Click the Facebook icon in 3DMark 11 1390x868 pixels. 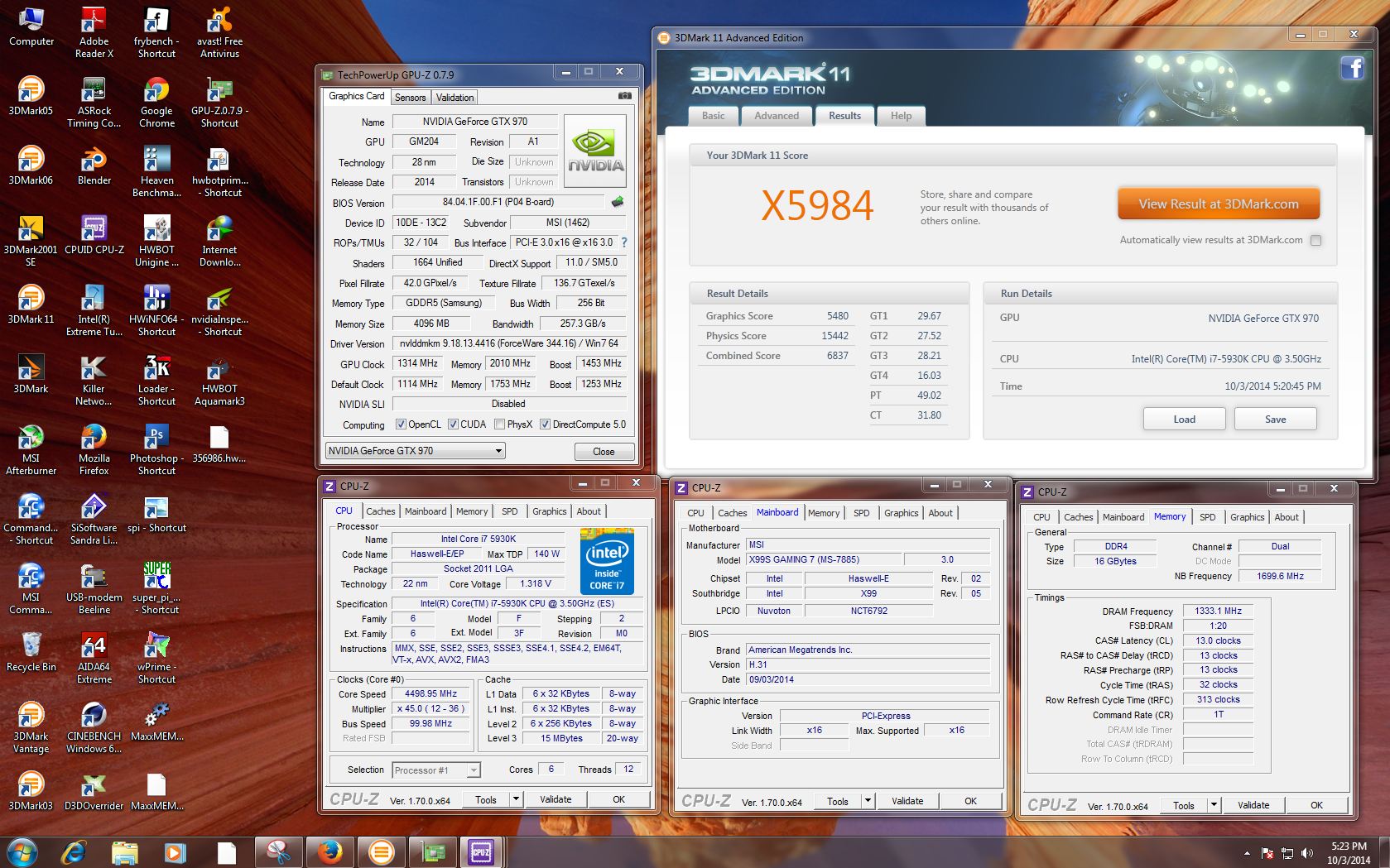pyautogui.click(x=1353, y=67)
